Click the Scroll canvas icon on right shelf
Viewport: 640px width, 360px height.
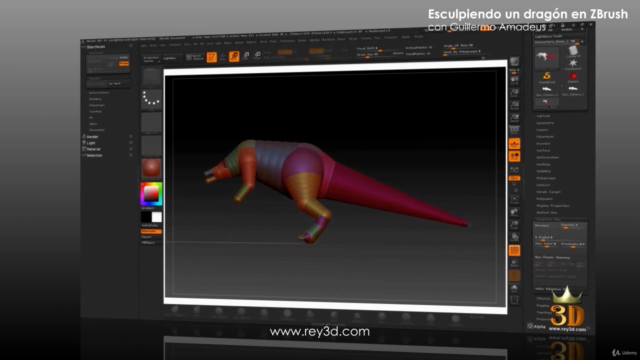[x=514, y=80]
